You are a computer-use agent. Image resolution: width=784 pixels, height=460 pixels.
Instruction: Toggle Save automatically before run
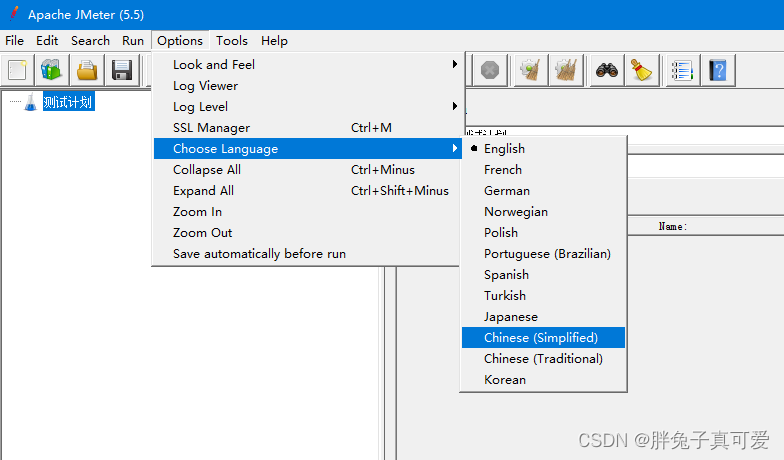coord(308,254)
